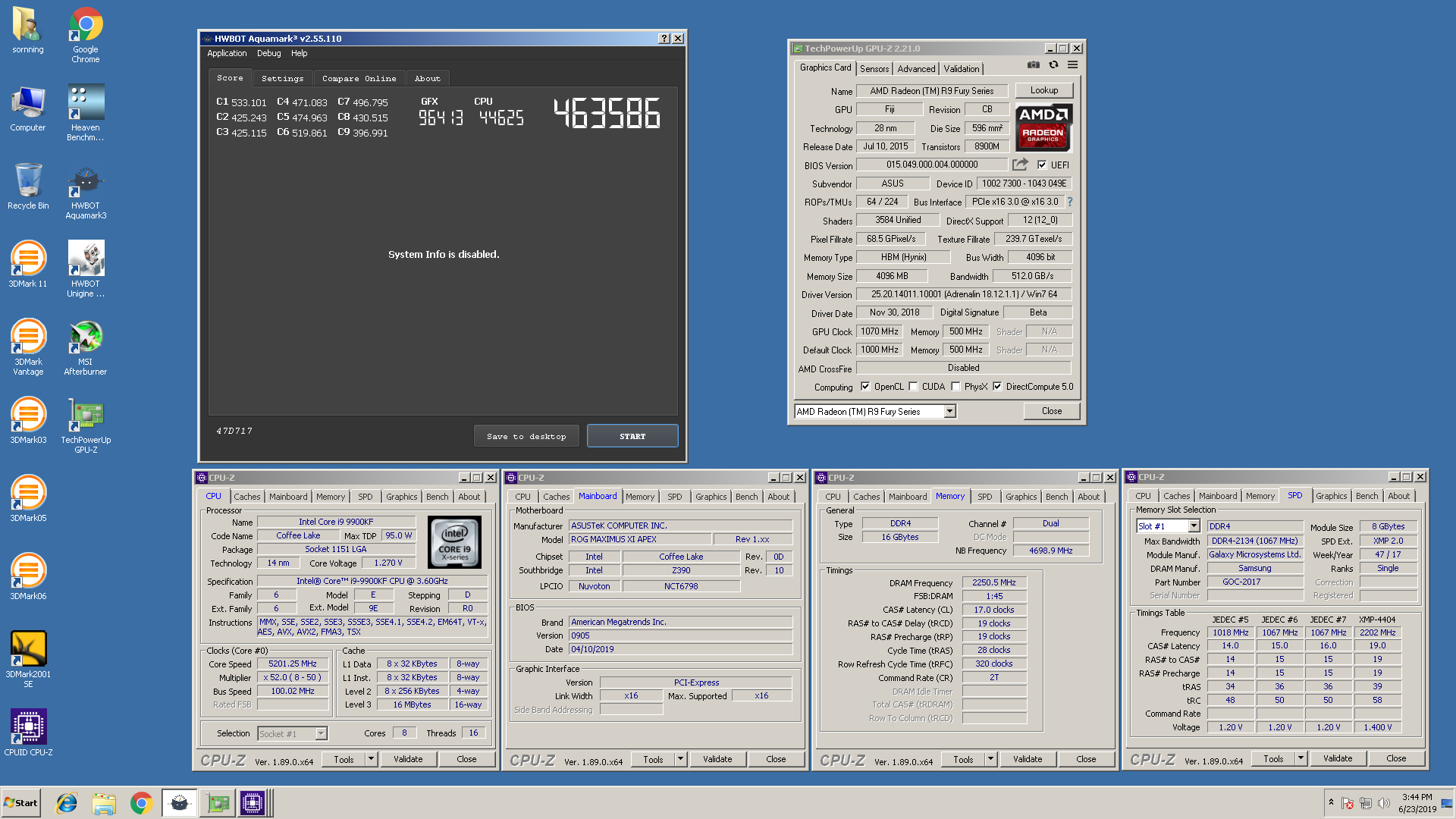Open Aquamark Help menu
The image size is (1456, 819).
tap(299, 53)
